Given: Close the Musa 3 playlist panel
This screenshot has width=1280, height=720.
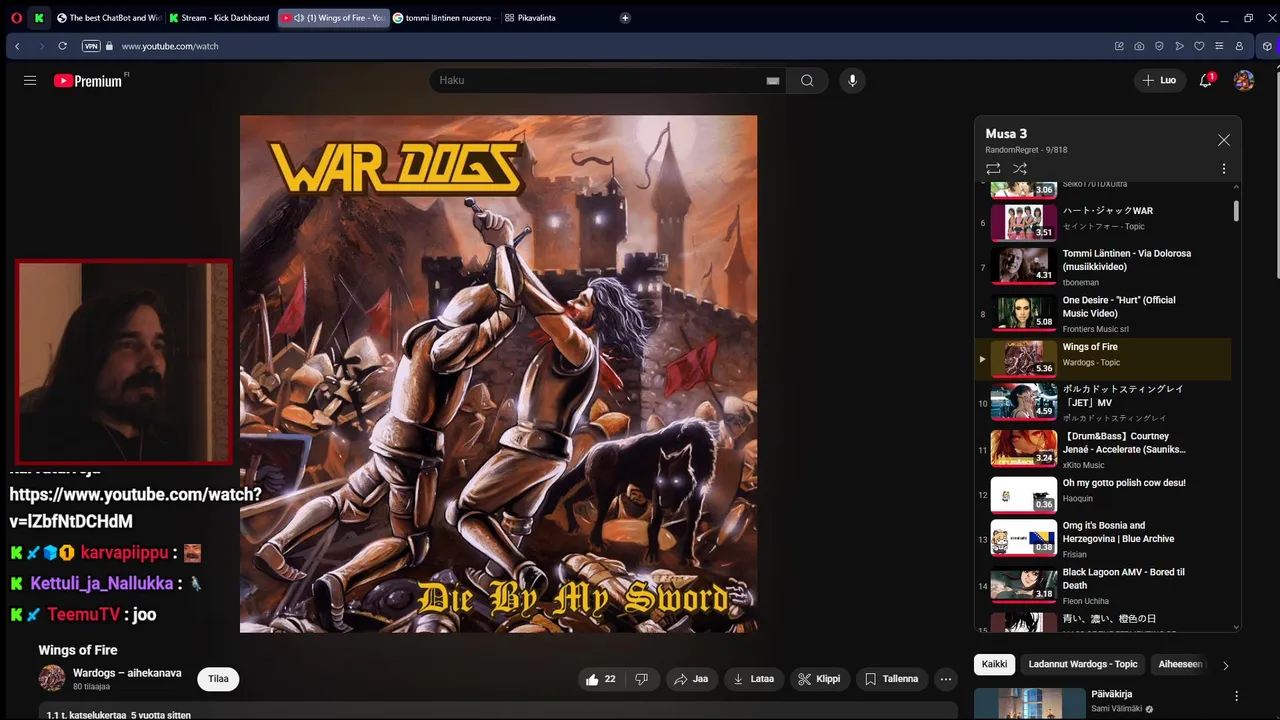Looking at the screenshot, I should (x=1223, y=140).
